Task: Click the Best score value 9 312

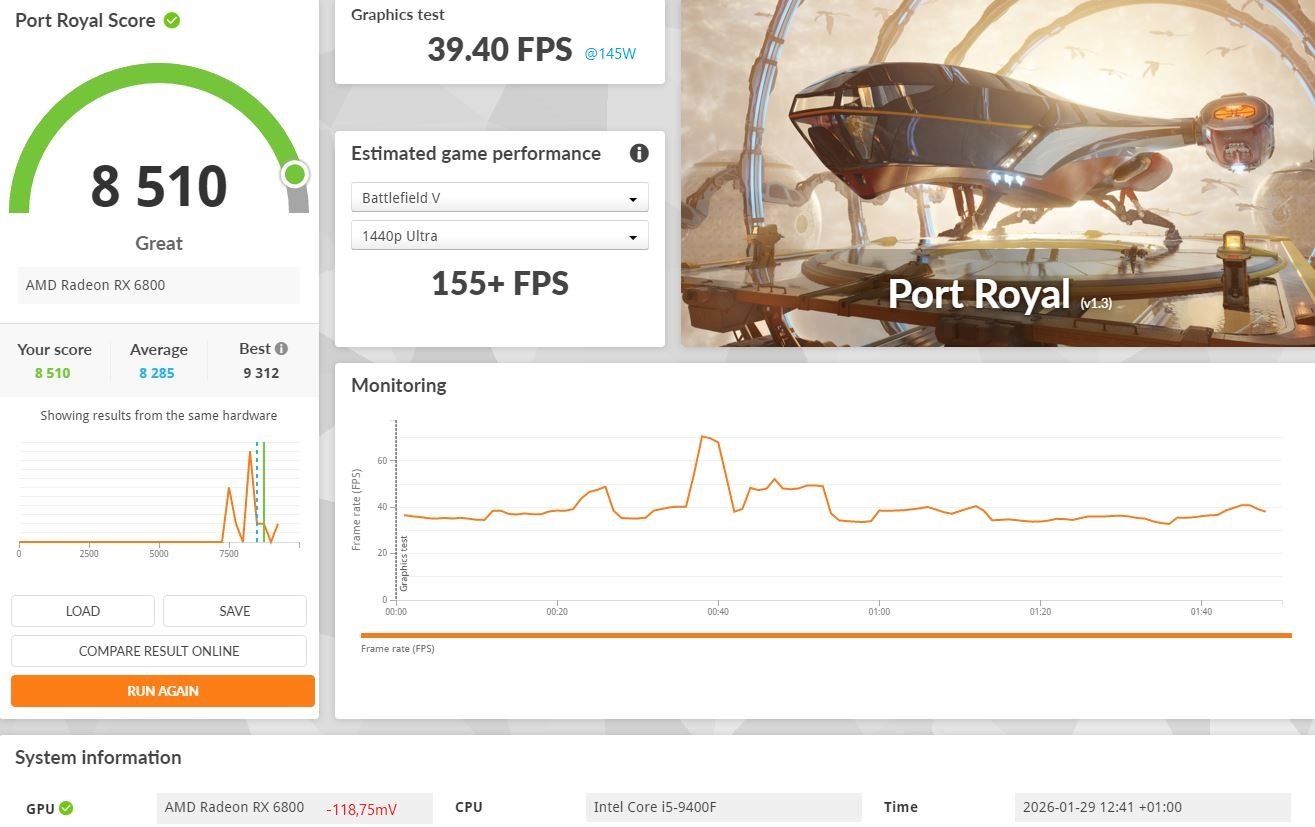Action: pyautogui.click(x=261, y=373)
